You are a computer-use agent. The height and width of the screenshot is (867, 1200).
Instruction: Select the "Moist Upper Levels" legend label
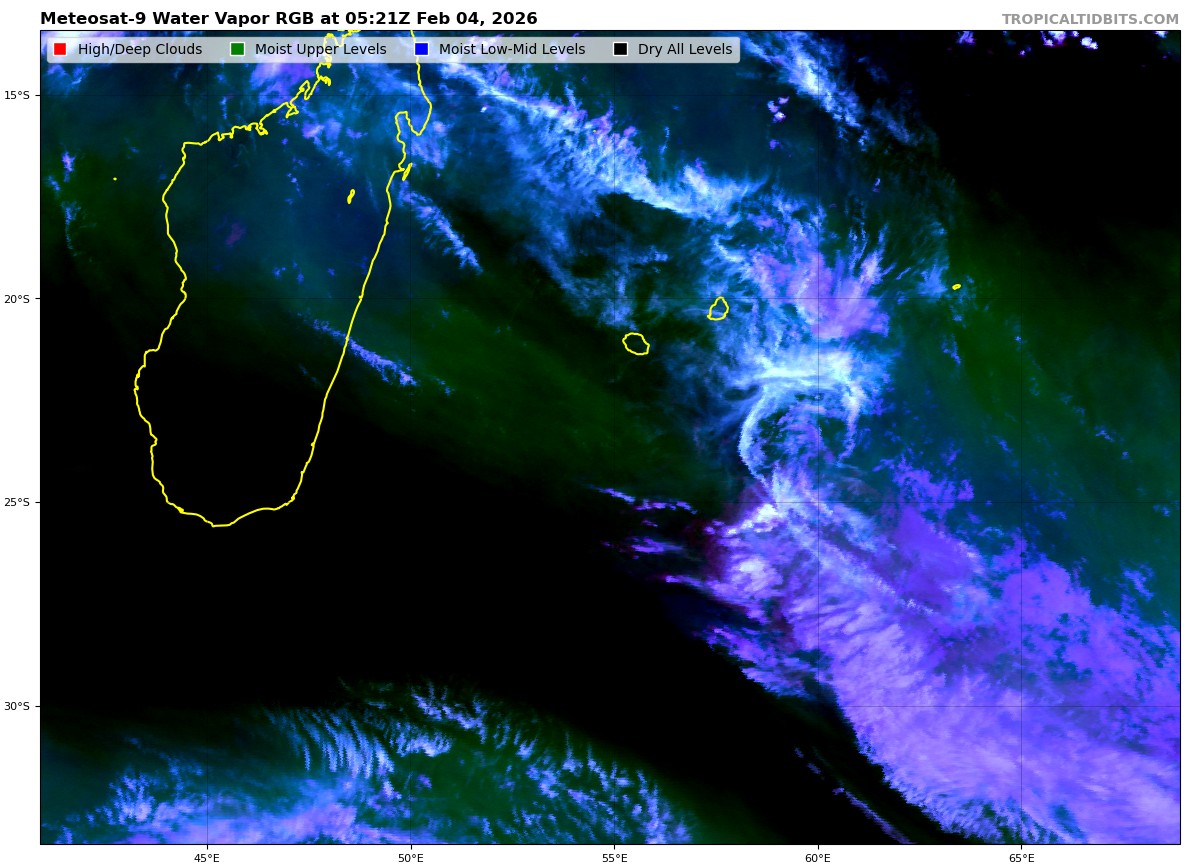point(320,49)
